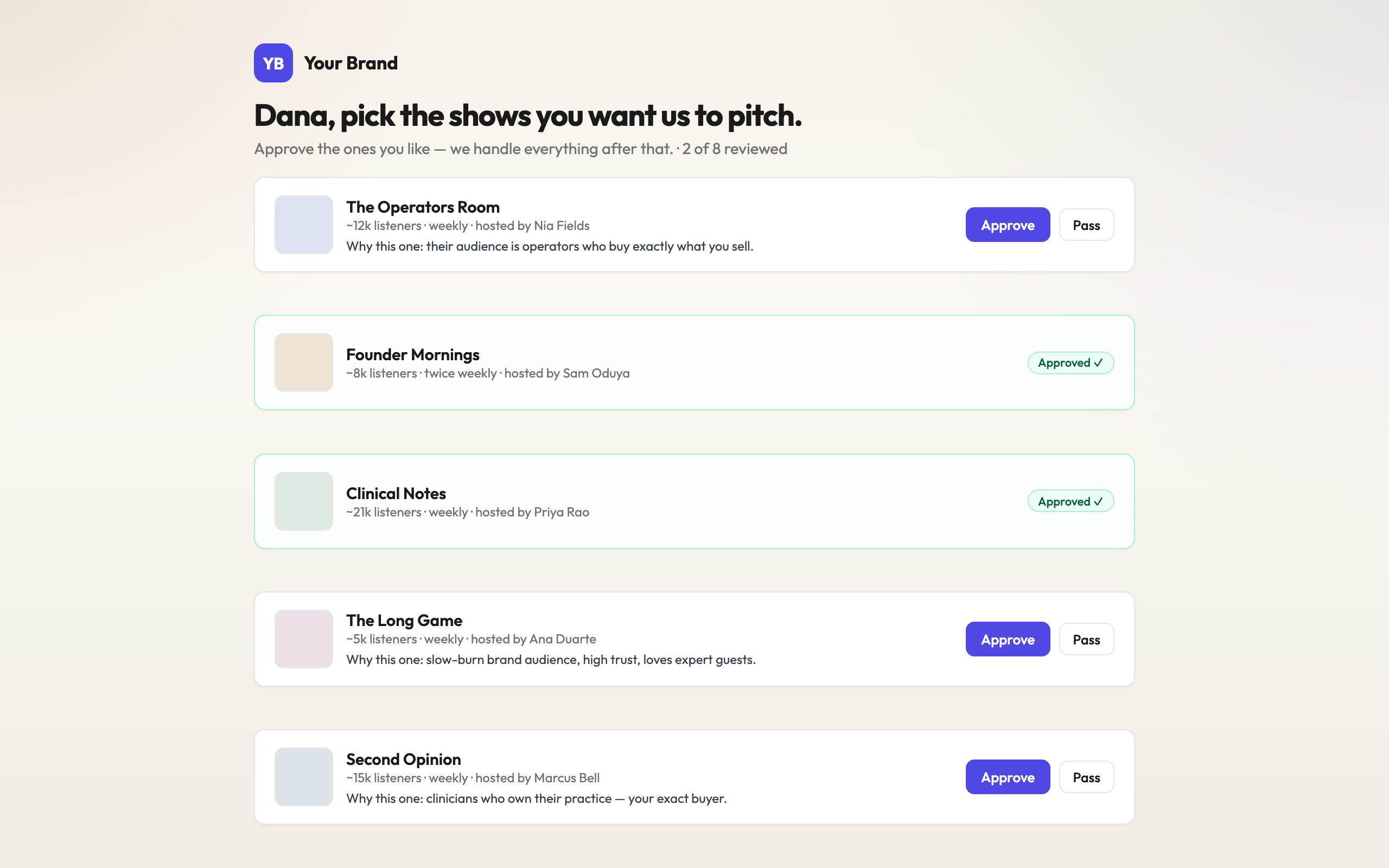
Task: Select The Long Game title
Action: pos(404,621)
